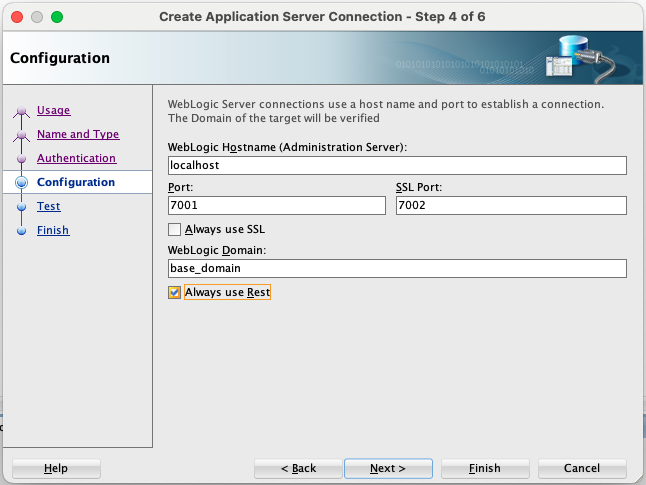Click the Authentication step bullet icon
This screenshot has width=646, height=485.
tap(21, 159)
